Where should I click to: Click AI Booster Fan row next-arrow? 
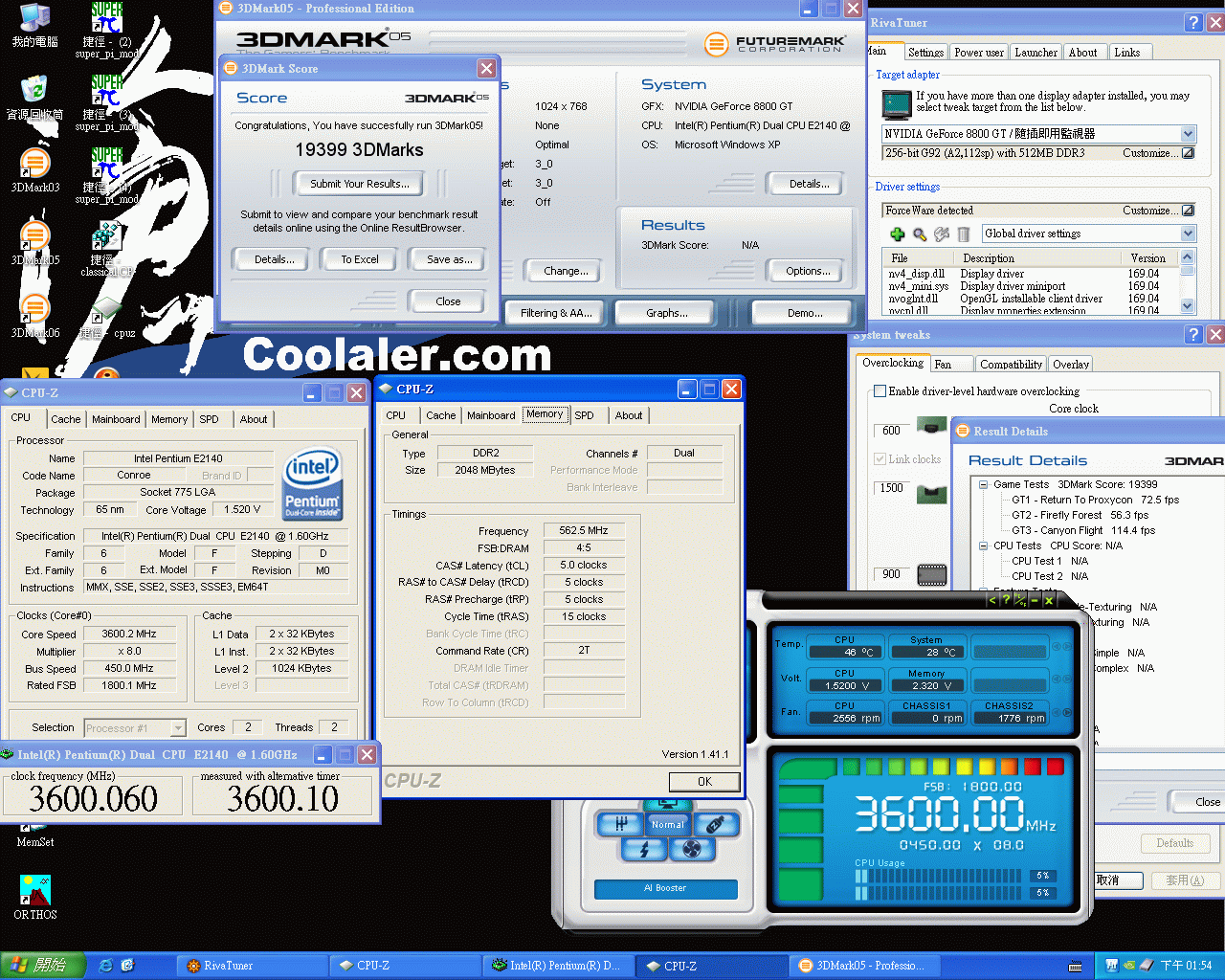(x=1066, y=712)
